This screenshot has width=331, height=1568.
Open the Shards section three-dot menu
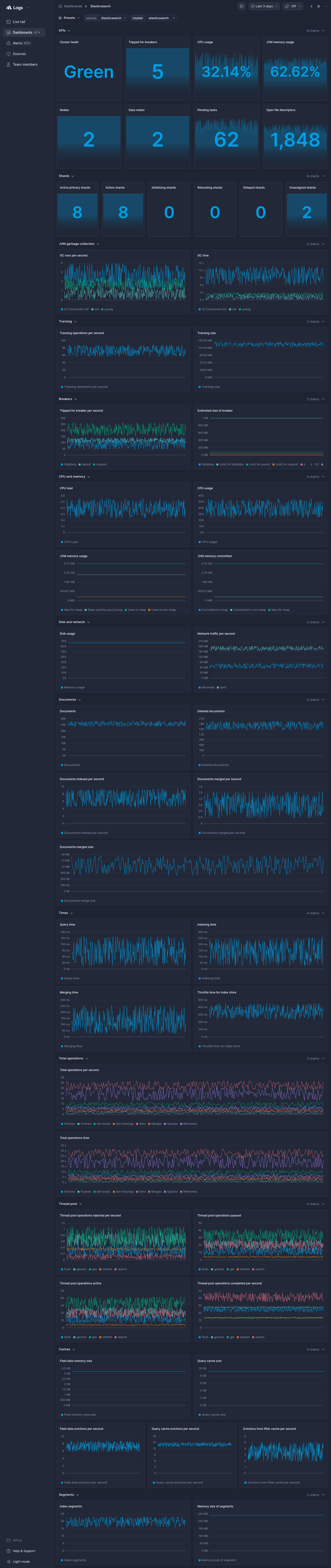coord(323,176)
